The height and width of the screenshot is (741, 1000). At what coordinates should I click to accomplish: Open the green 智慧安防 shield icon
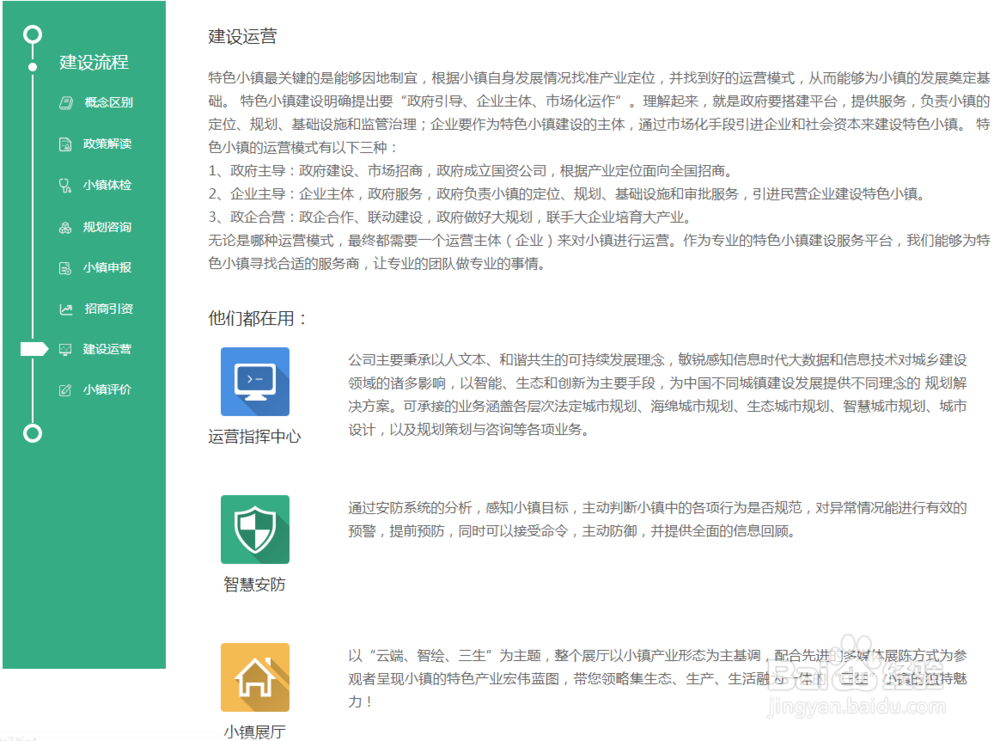tap(255, 529)
